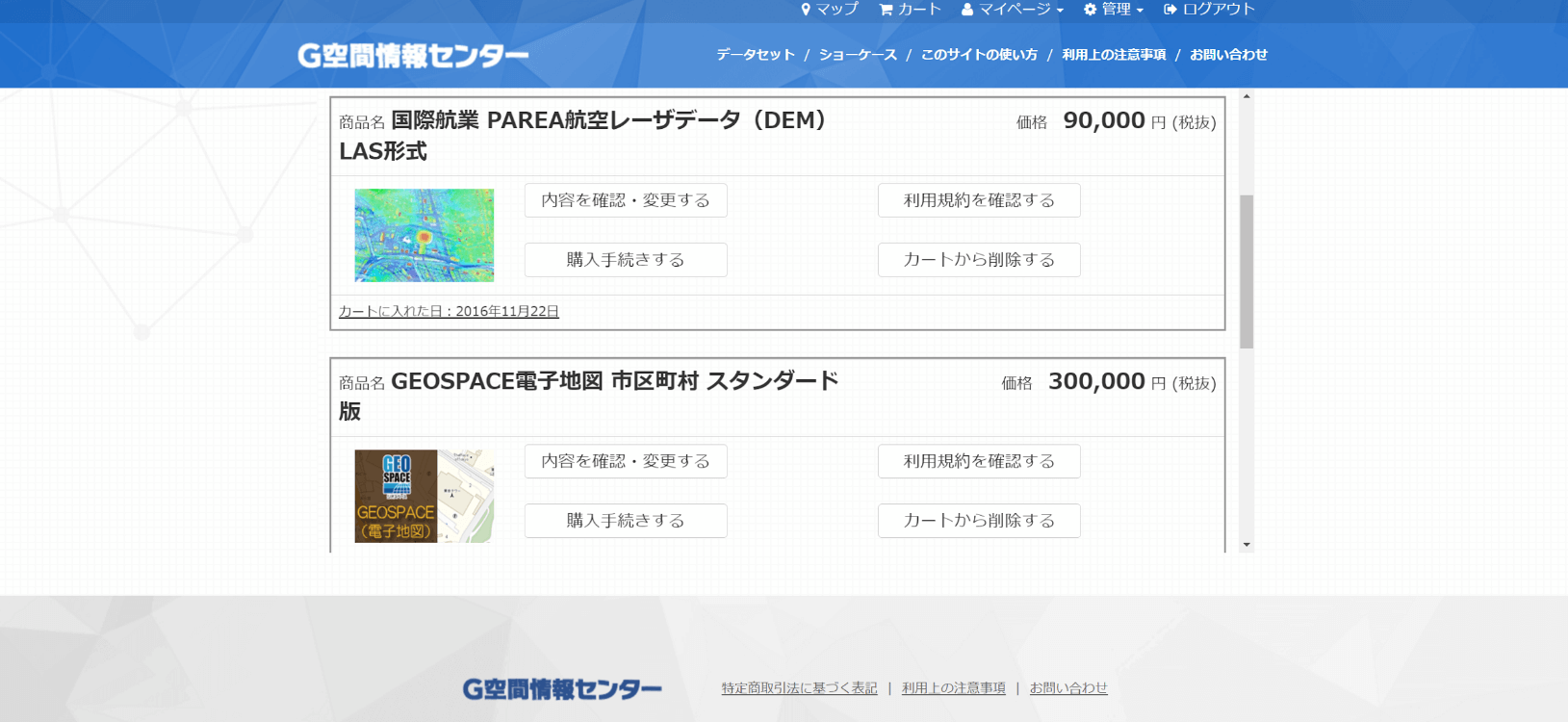The height and width of the screenshot is (722, 1568).
Task: Click 購入手続きする for GEOSPACE電子地図
Action: coord(626,521)
